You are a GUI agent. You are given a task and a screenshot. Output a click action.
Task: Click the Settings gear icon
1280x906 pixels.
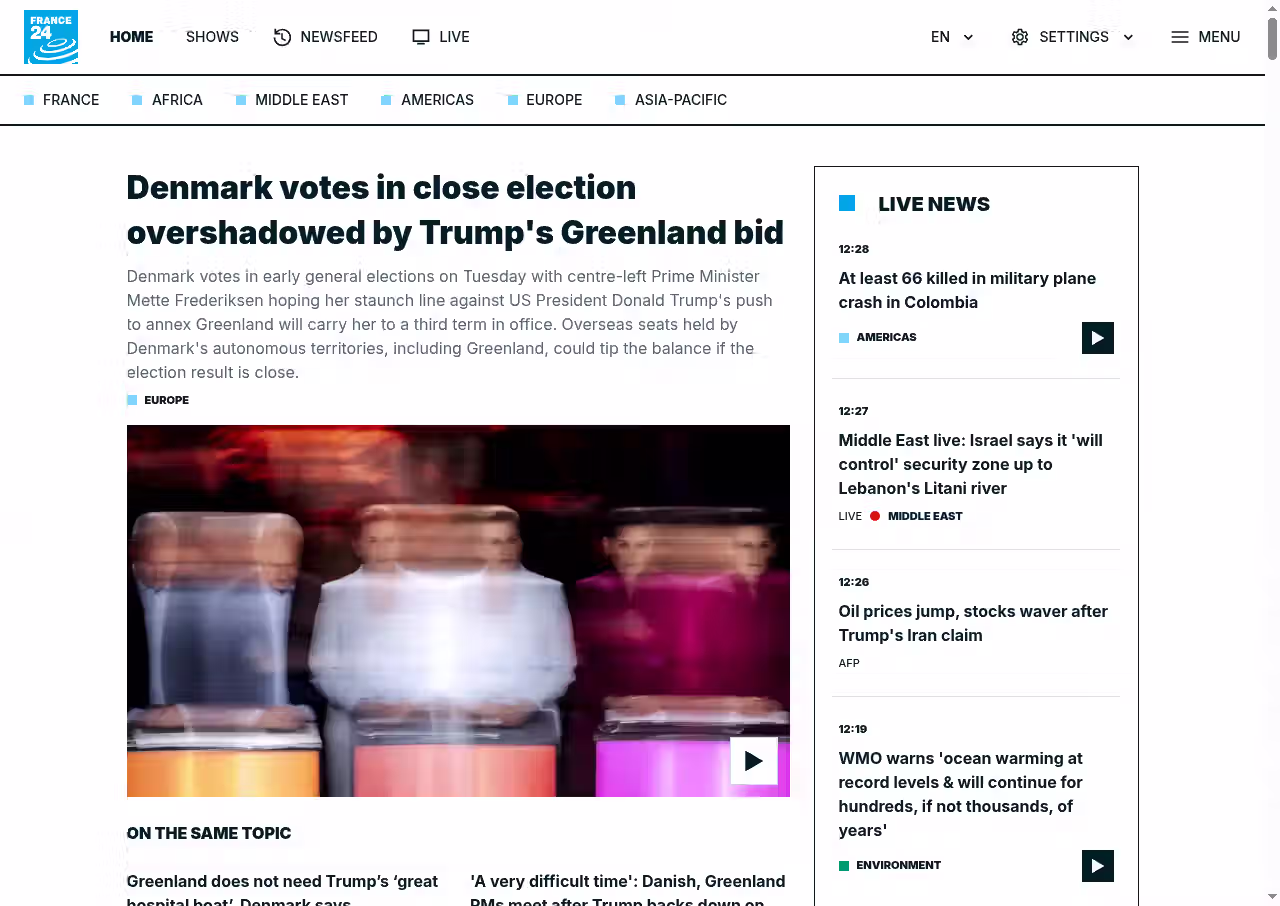(1020, 37)
